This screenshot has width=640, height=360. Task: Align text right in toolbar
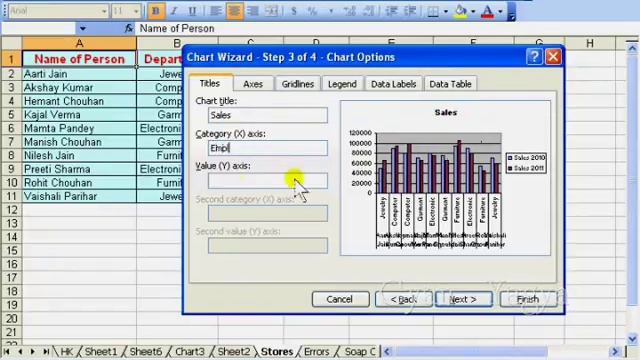click(253, 11)
